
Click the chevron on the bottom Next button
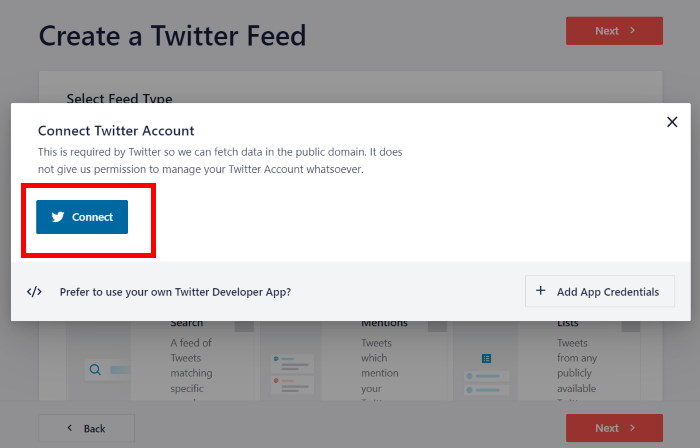click(x=632, y=427)
